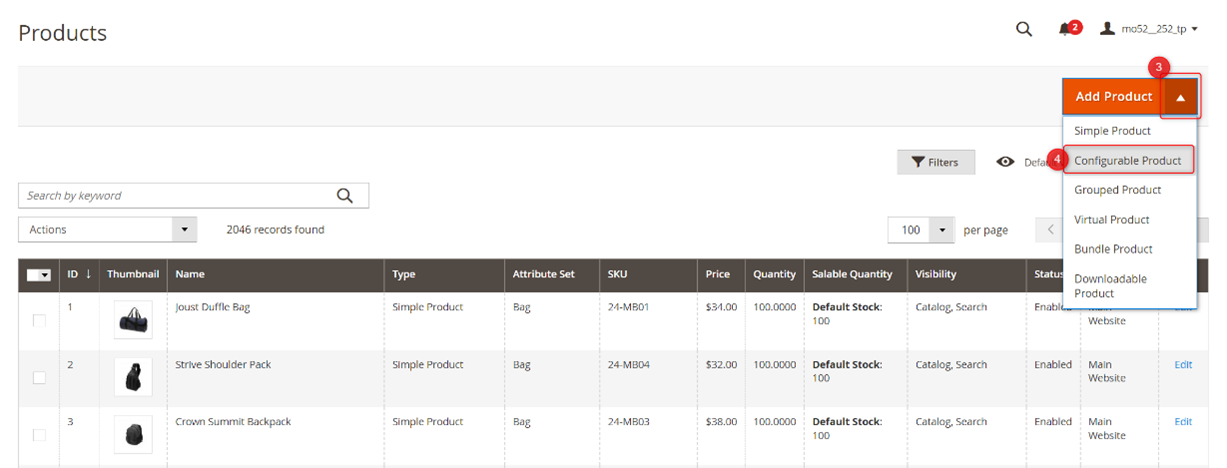The width and height of the screenshot is (1227, 468).
Task: Open the Actions dropdown
Action: click(x=107, y=230)
